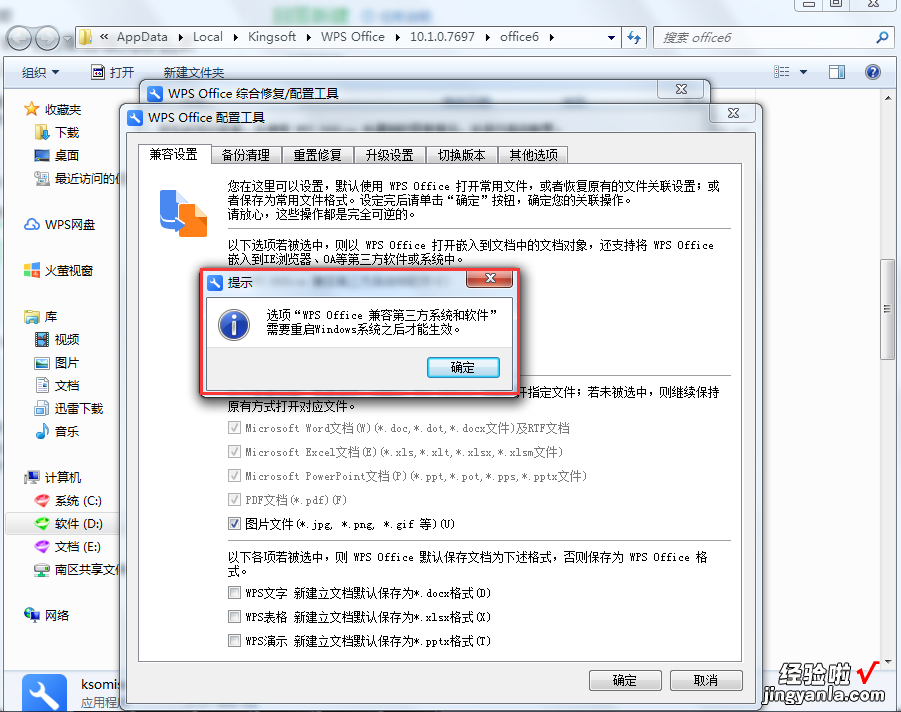901x712 pixels.
Task: Change view with the view mode icon
Action: [x=781, y=72]
